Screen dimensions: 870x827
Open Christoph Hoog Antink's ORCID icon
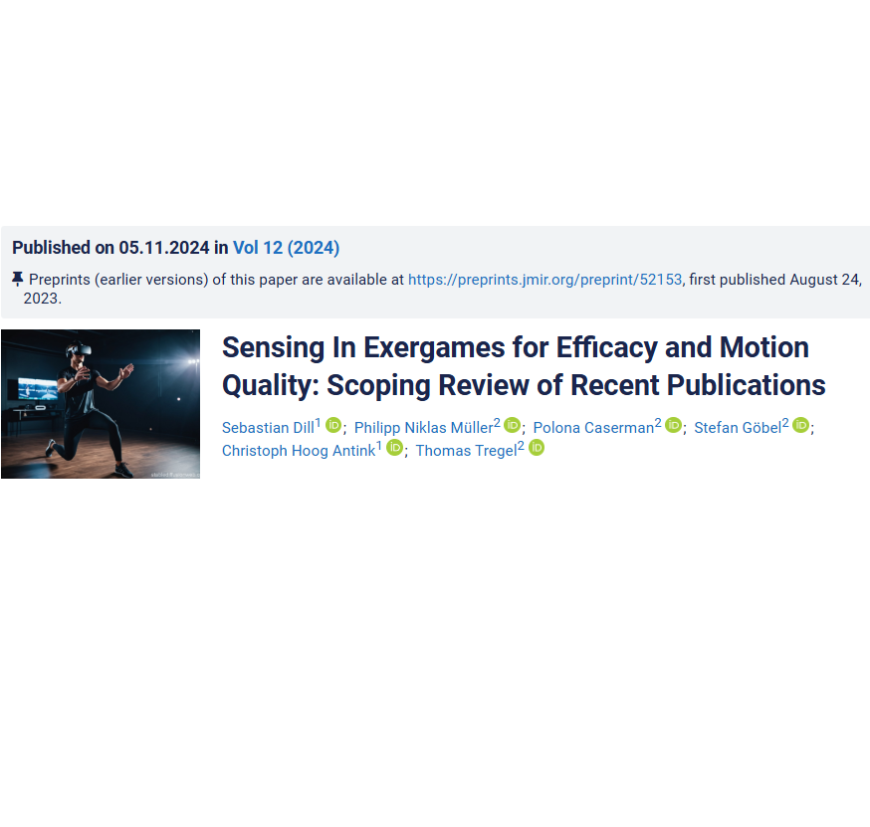394,448
